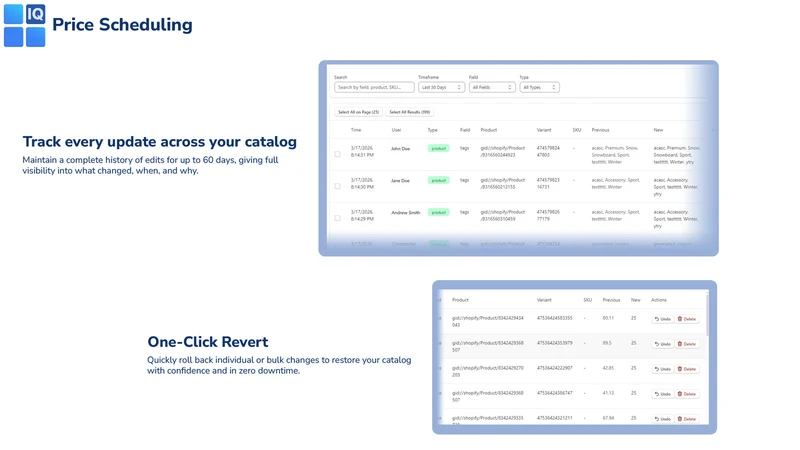Tick the checkbox in John Doe's row
This screenshot has width=800, height=450.
337,154
